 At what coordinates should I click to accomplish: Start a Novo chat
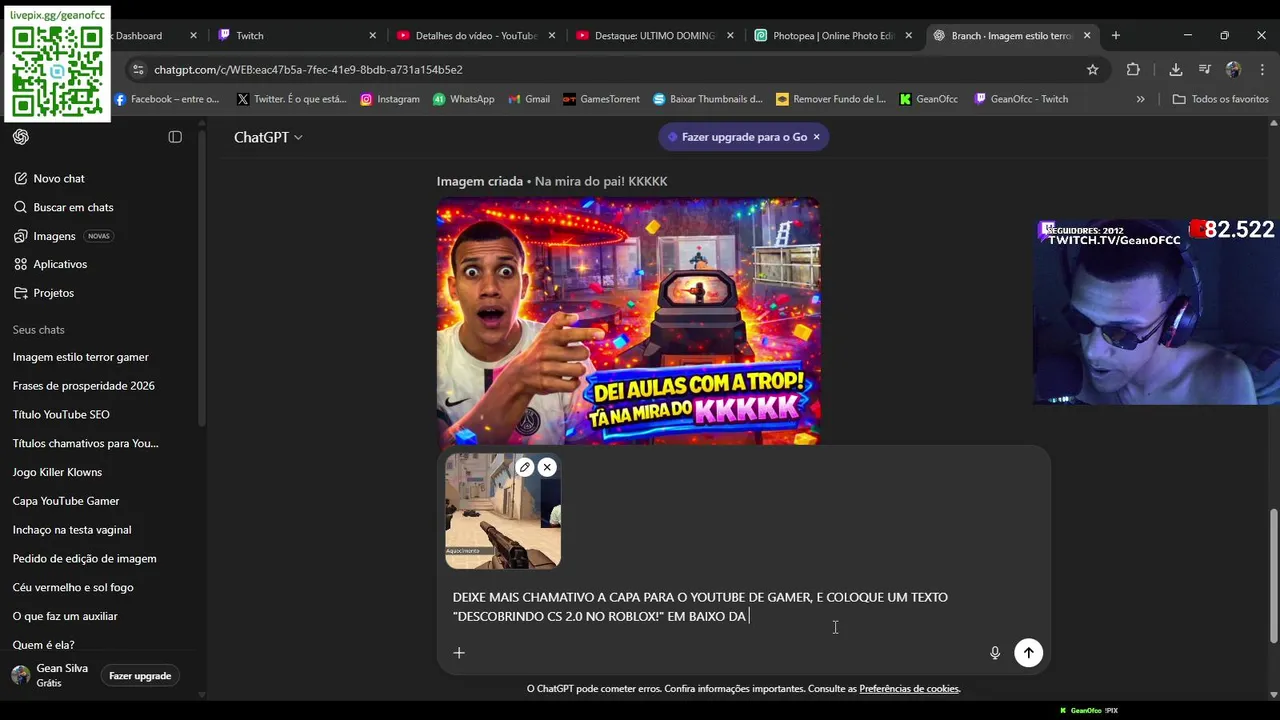tap(59, 178)
